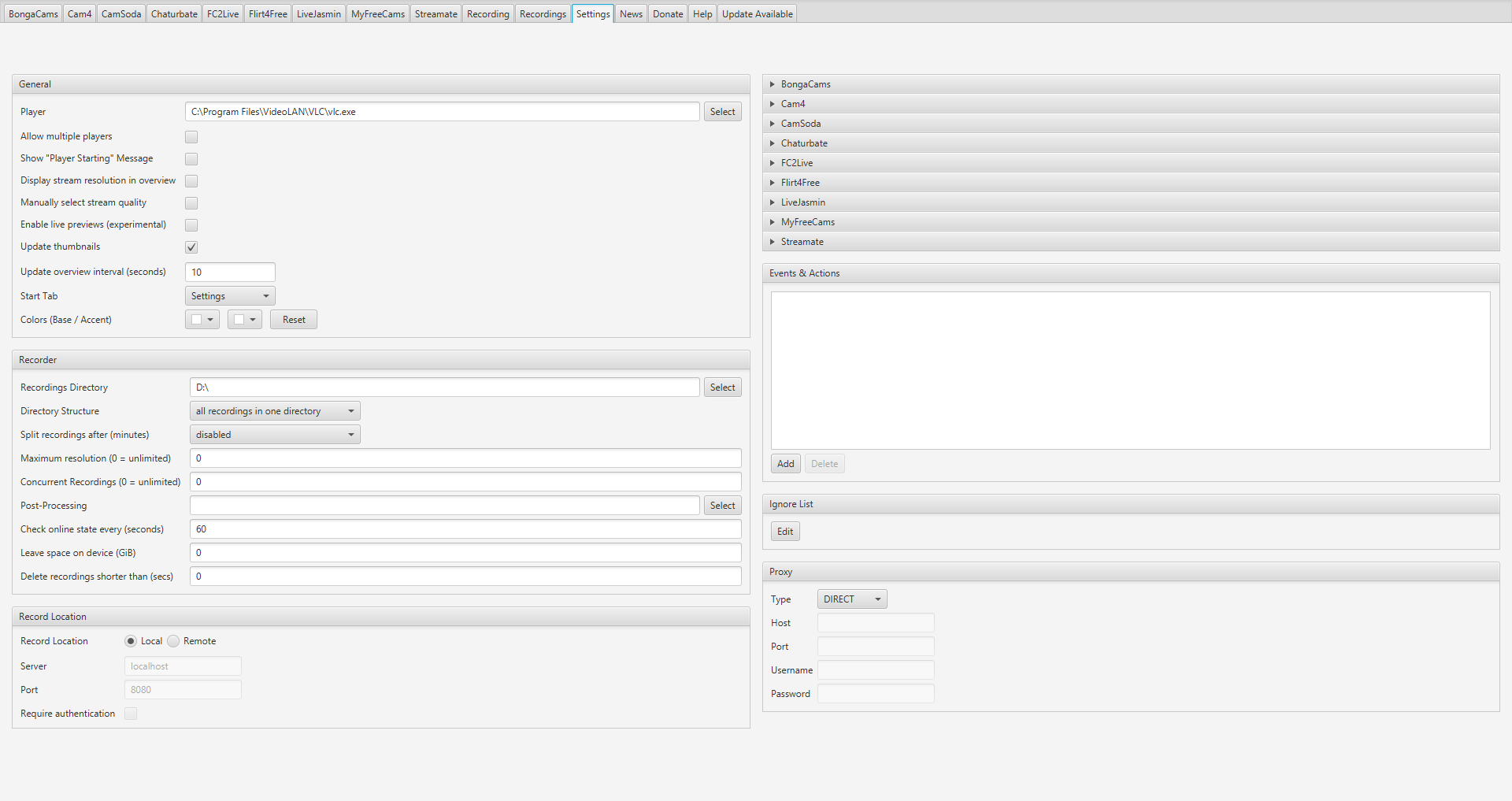This screenshot has height=801, width=1512.
Task: Click Select next to the Player path
Action: point(722,112)
